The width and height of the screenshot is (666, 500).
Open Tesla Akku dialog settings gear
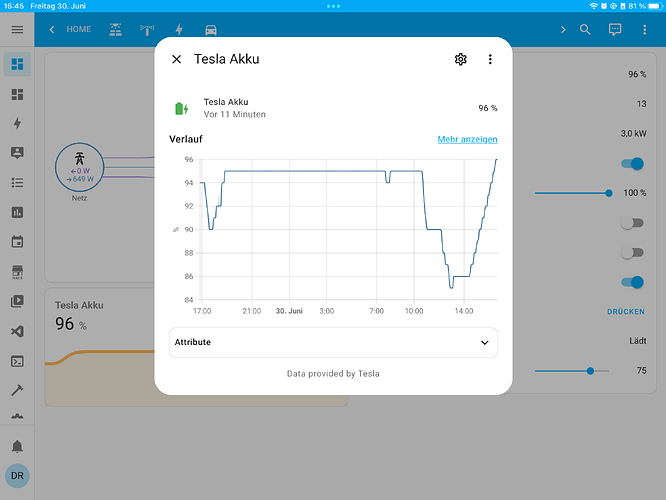pos(460,59)
